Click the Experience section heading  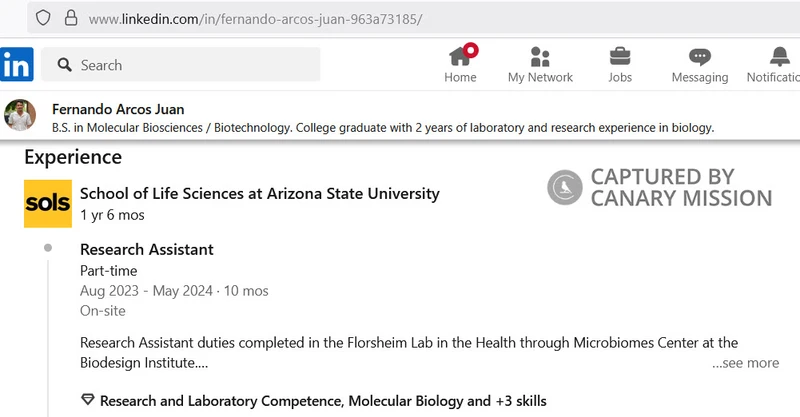(x=73, y=157)
